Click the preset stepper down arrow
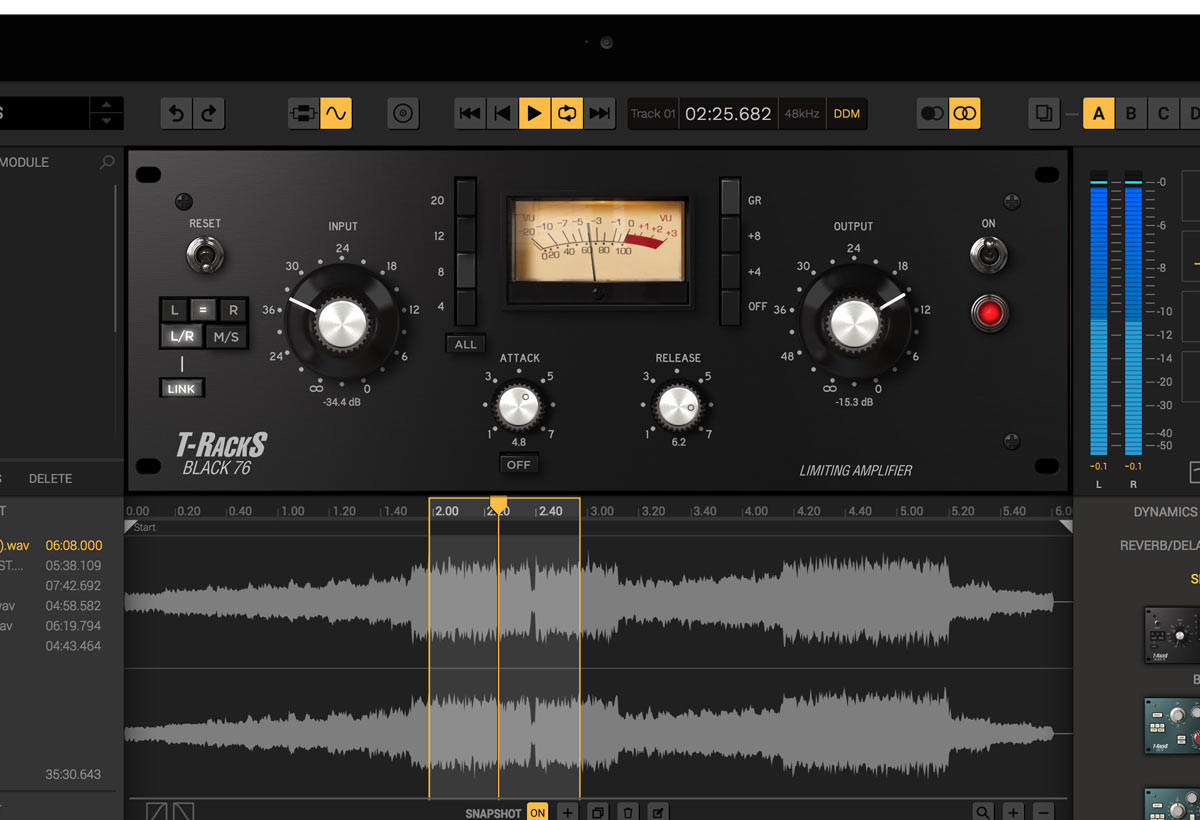Screen dimensions: 1200x820 point(106,121)
